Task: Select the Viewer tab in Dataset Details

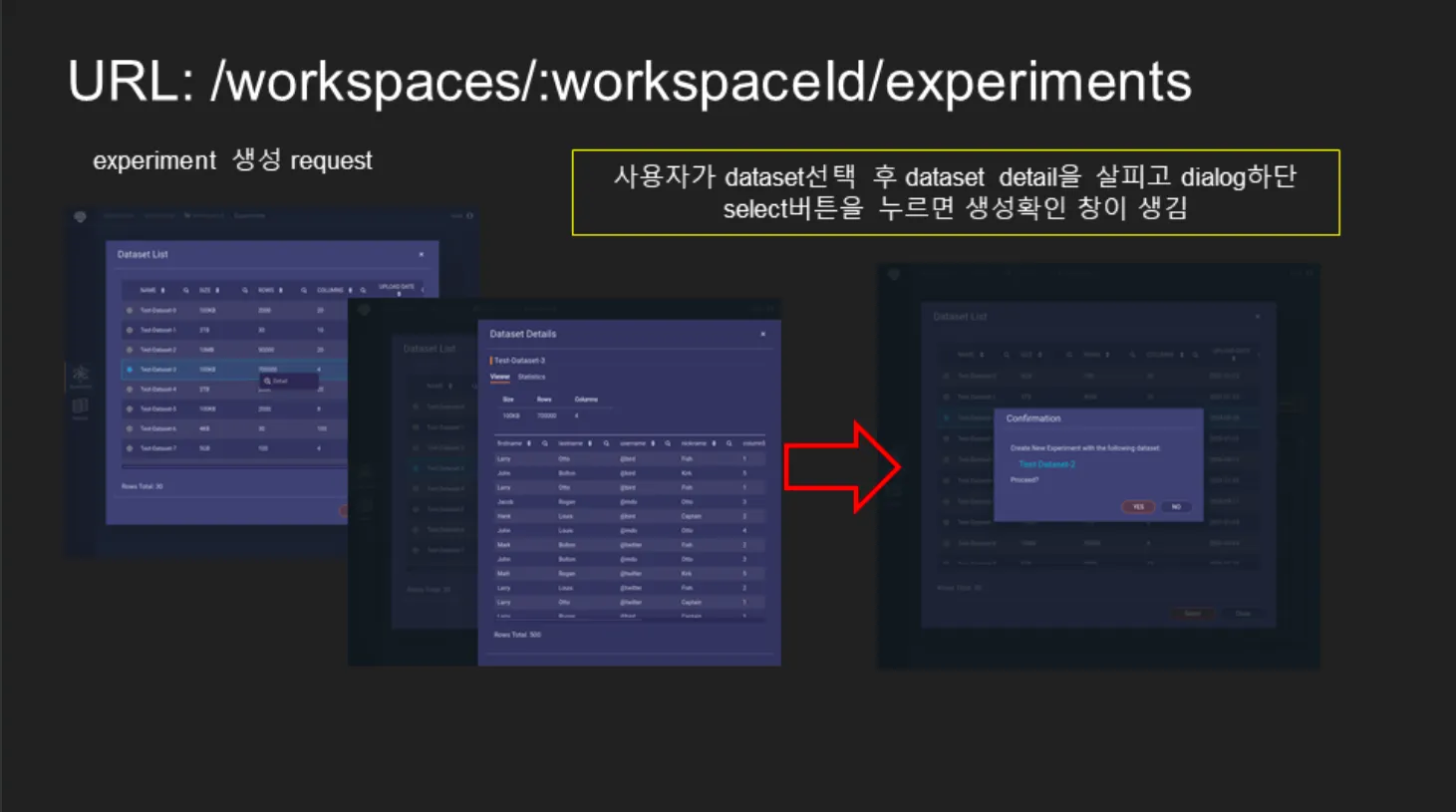Action: coord(499,377)
